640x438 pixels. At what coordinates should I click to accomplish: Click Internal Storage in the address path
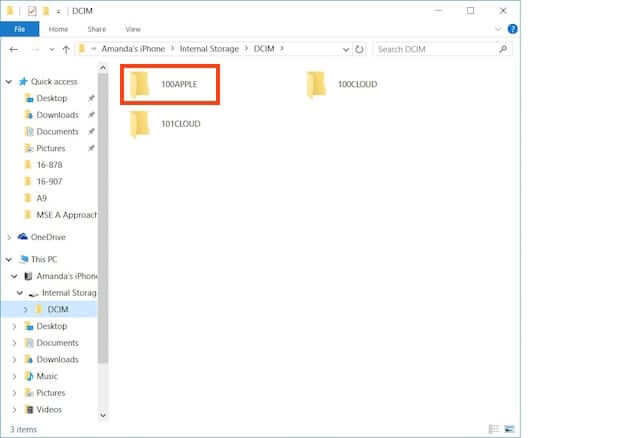[x=208, y=48]
